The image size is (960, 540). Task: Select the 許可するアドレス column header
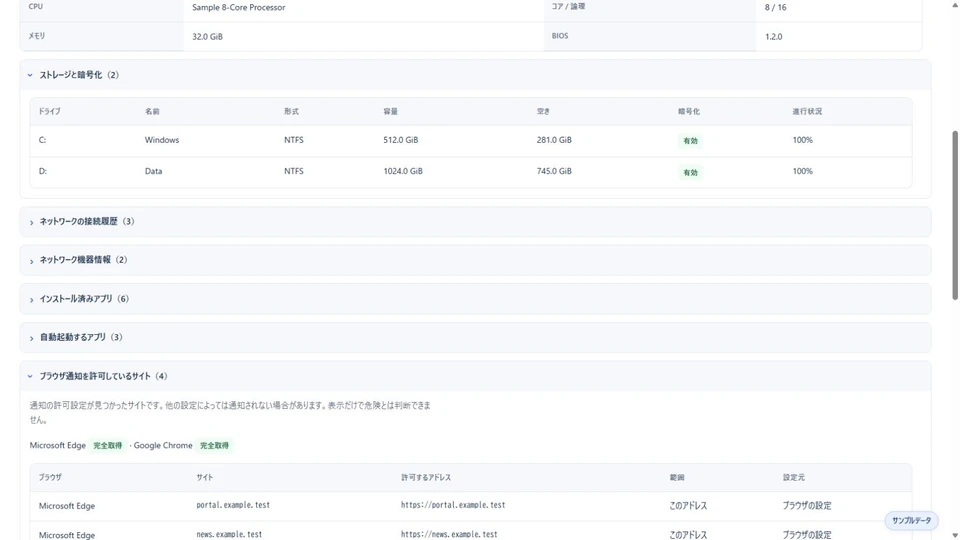(426, 478)
